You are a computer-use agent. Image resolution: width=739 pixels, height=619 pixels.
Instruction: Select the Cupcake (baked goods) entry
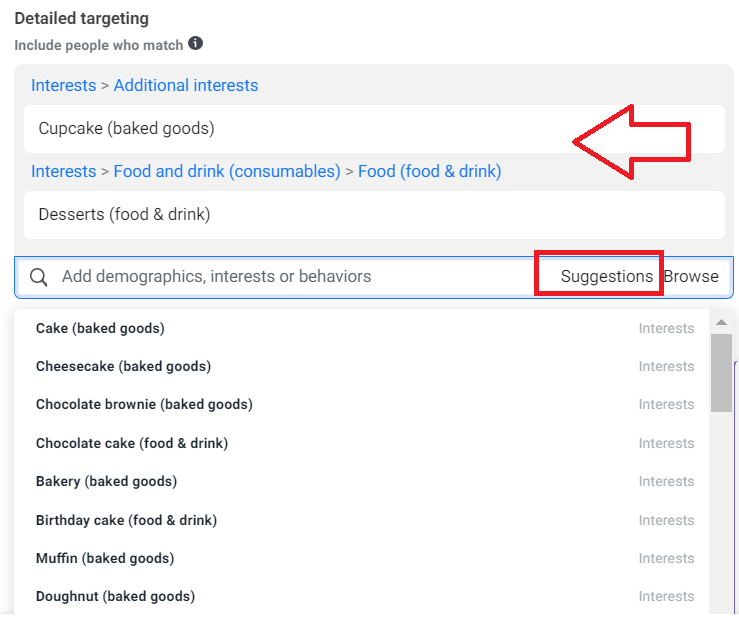pos(374,129)
